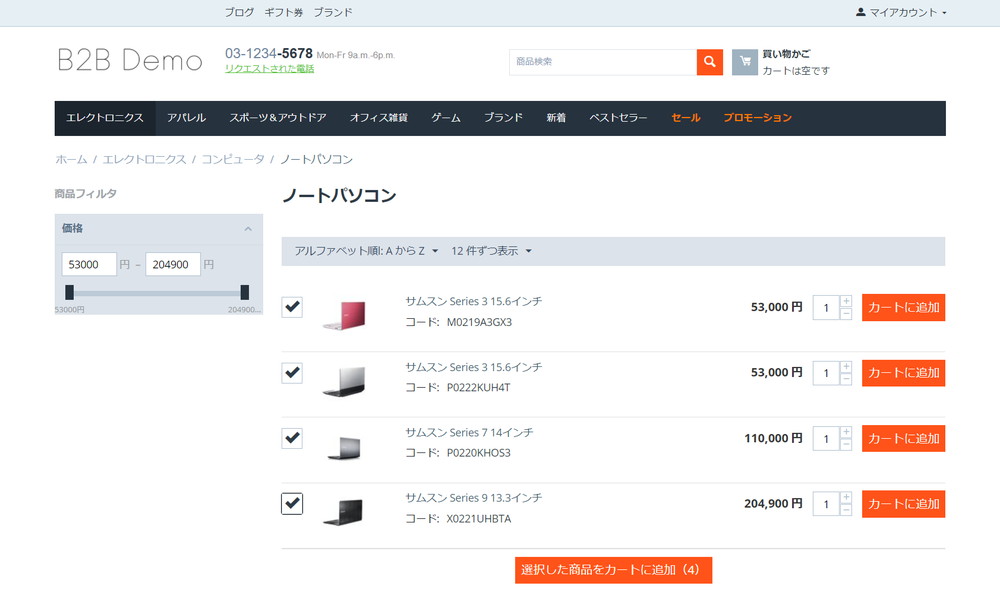Viewport: 1000px width, 605px height.
Task: Open the プロモーション menu item
Action: pyautogui.click(x=758, y=118)
